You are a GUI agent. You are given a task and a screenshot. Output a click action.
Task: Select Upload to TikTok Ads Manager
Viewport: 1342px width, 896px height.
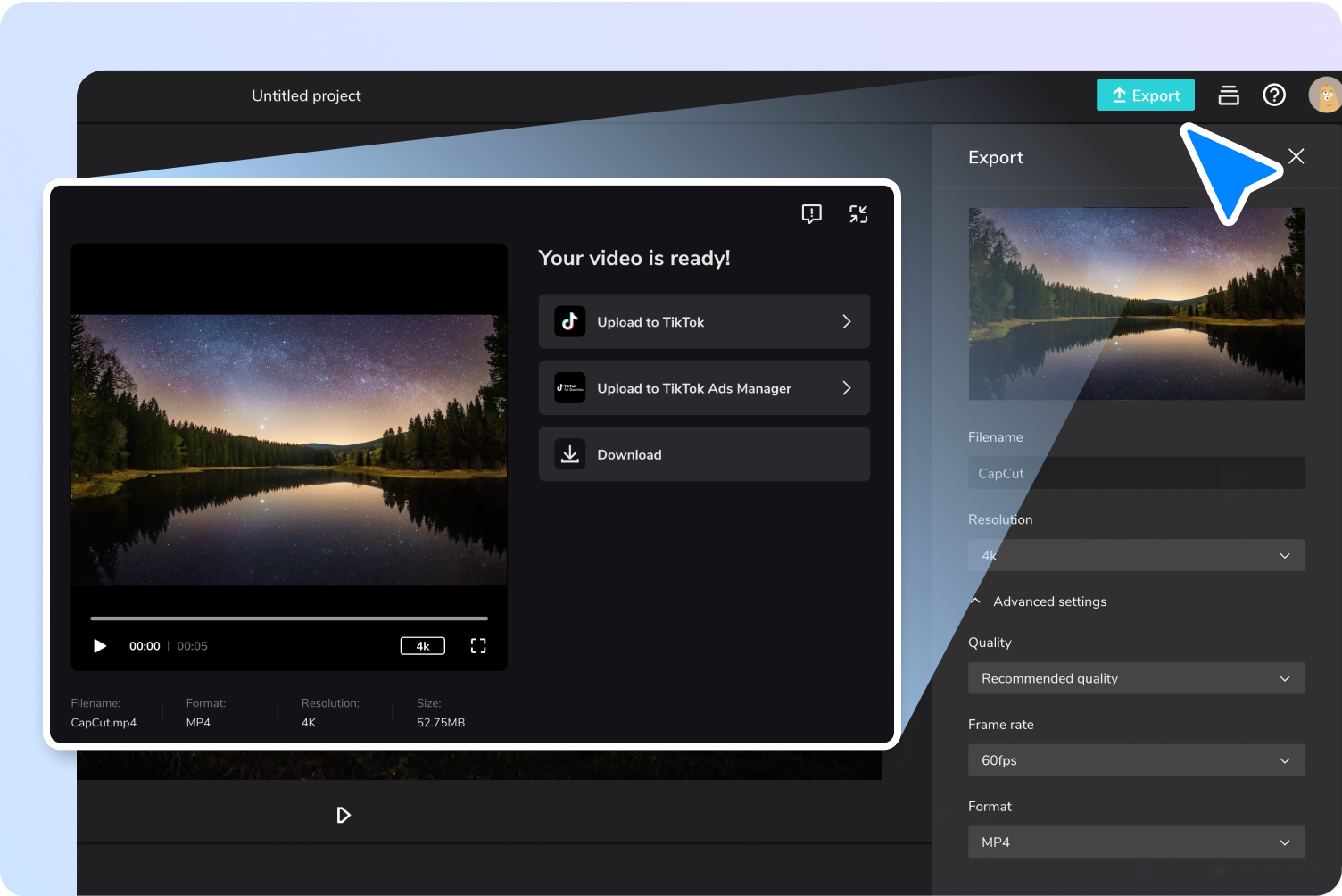point(704,387)
